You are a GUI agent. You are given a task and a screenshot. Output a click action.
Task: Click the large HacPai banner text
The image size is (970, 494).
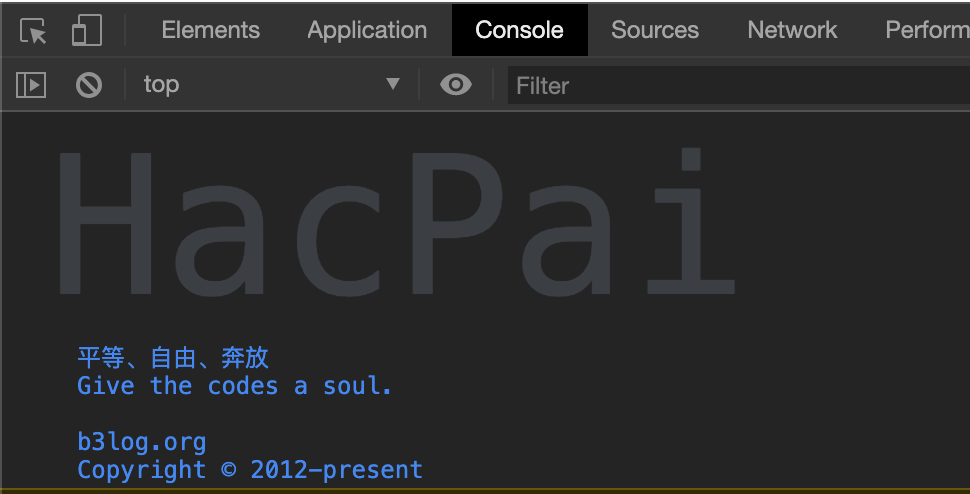coord(395,225)
